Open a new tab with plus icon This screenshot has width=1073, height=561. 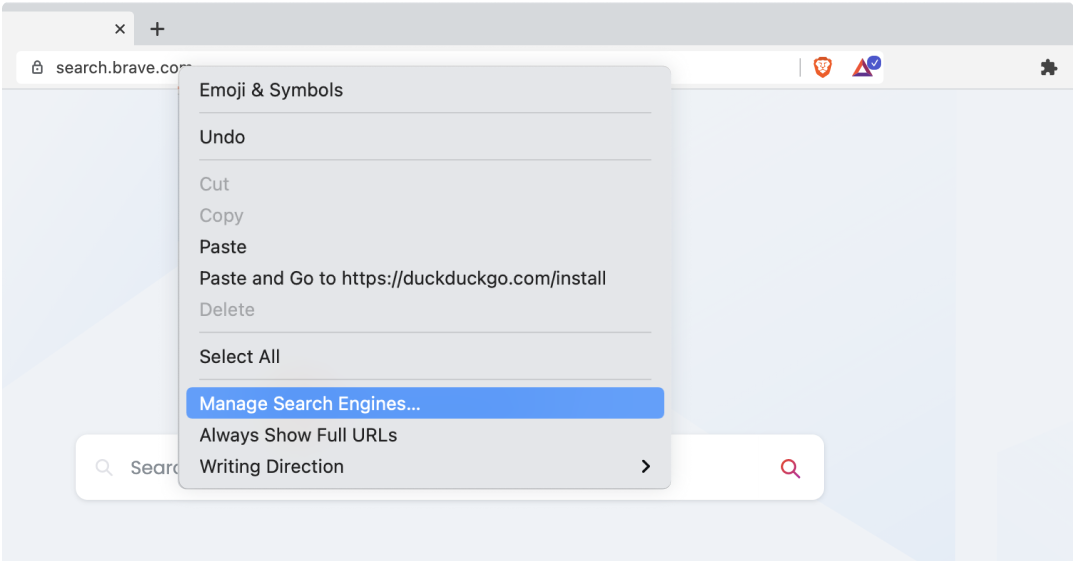click(157, 29)
